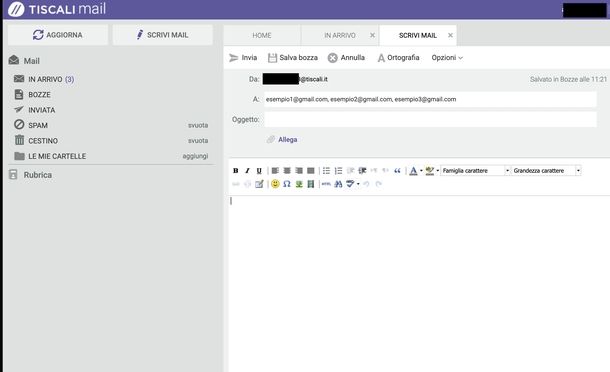Close the SCRIVI MAIL tab

(450, 35)
